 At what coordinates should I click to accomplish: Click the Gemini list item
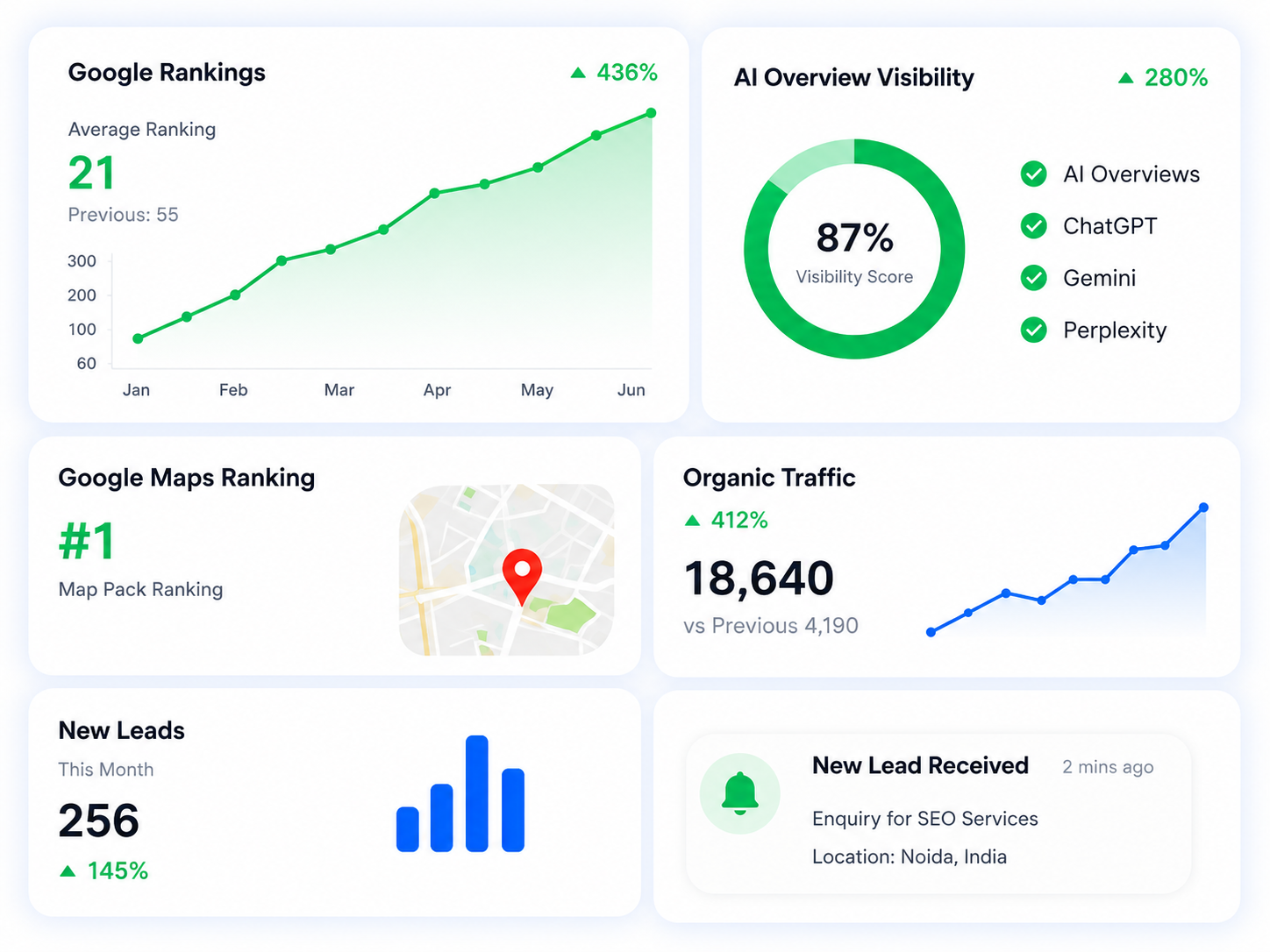tap(1099, 278)
